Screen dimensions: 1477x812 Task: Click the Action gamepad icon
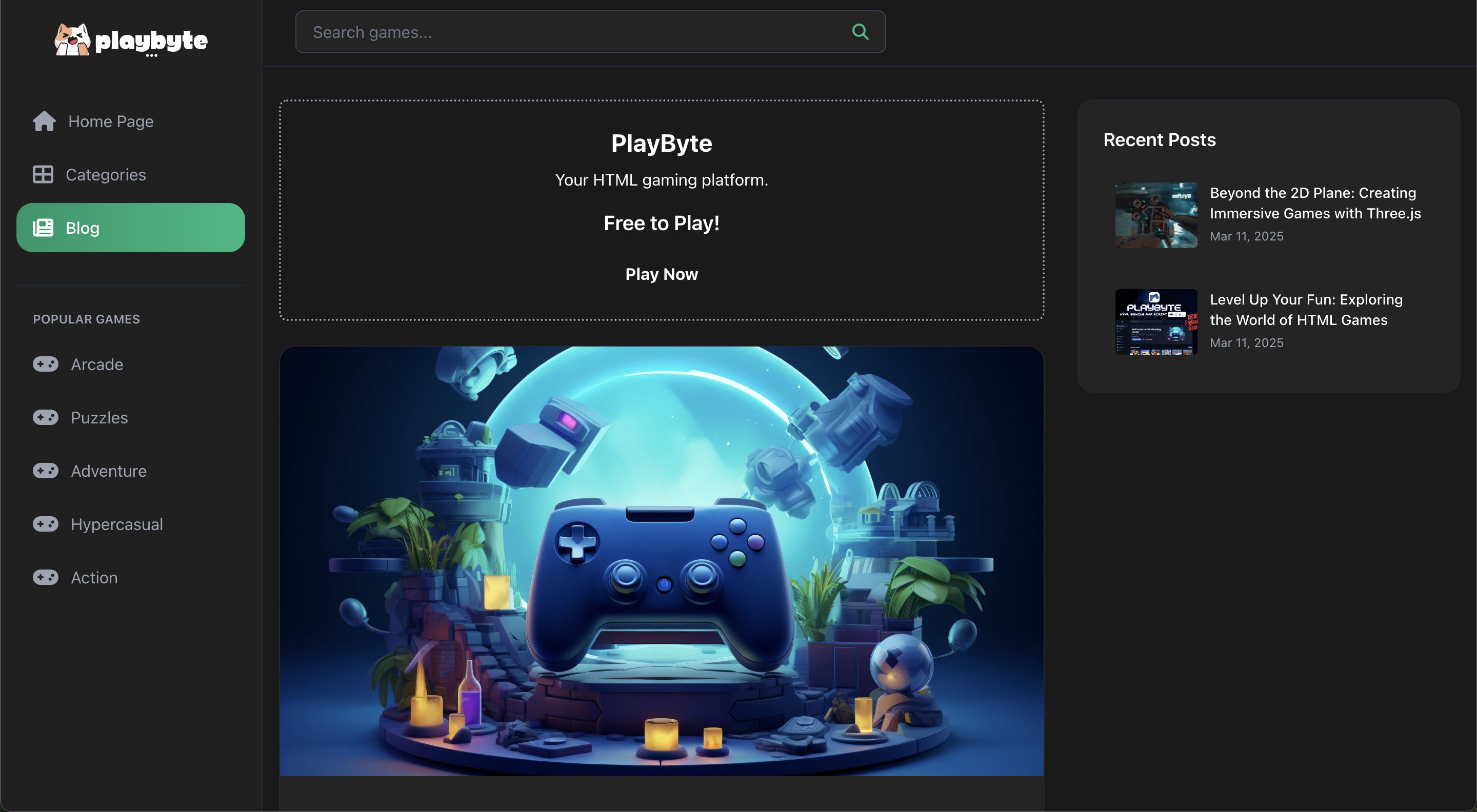[45, 577]
